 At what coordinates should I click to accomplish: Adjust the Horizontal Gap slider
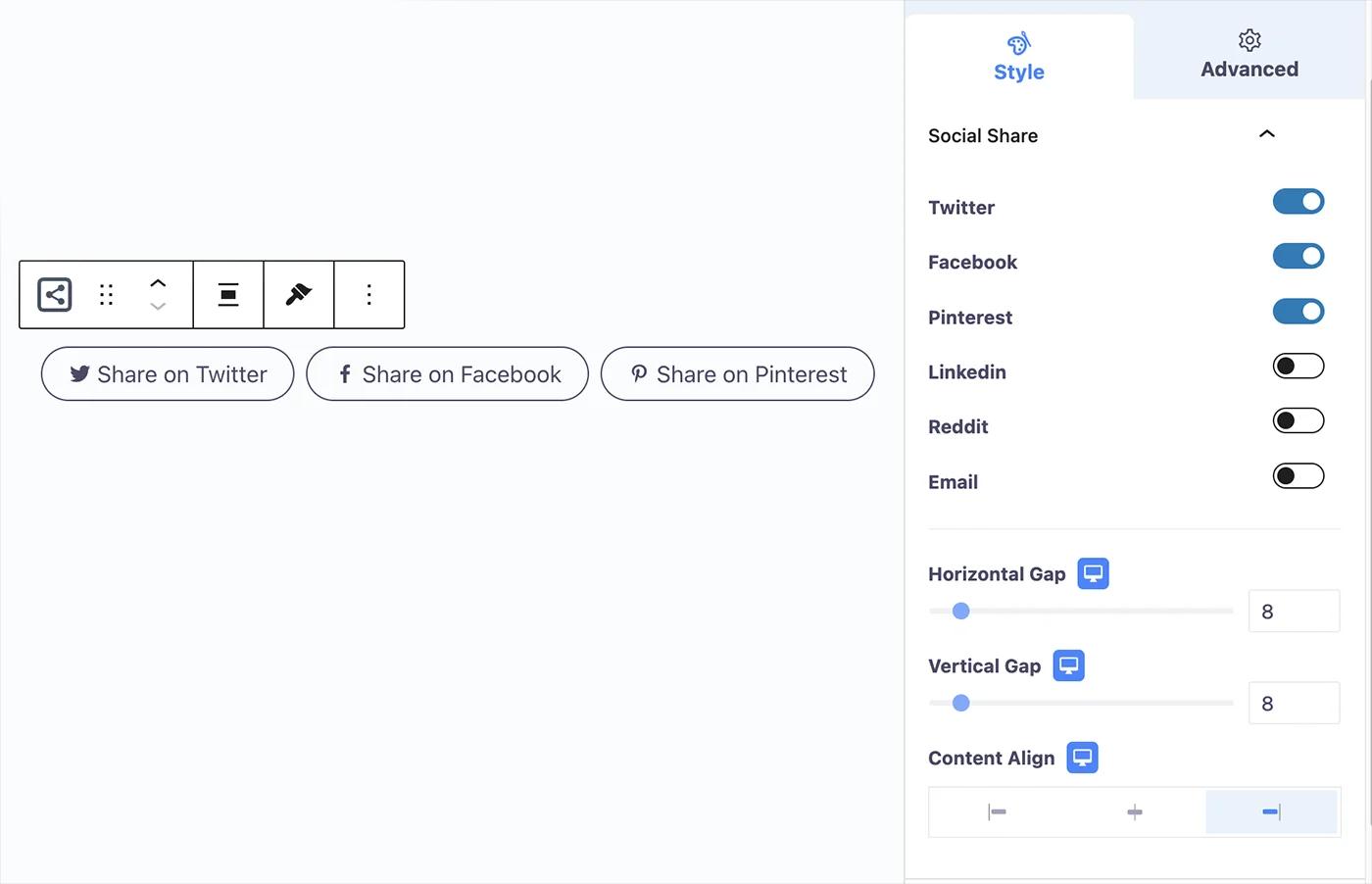coord(959,611)
